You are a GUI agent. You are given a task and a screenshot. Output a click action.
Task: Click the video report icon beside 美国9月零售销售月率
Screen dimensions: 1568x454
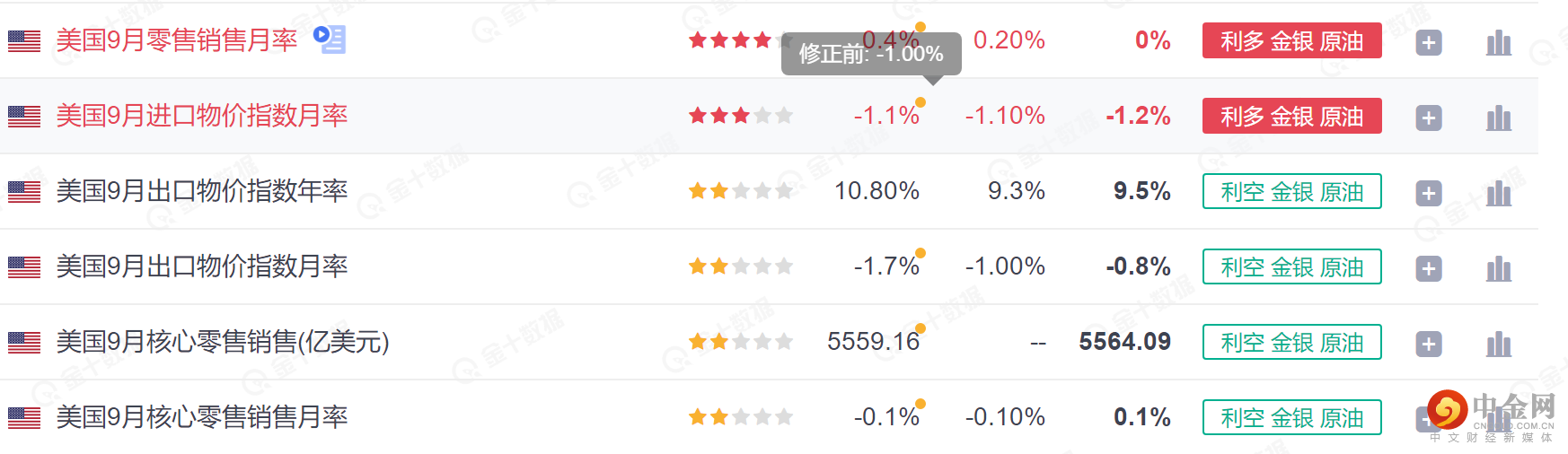click(330, 39)
